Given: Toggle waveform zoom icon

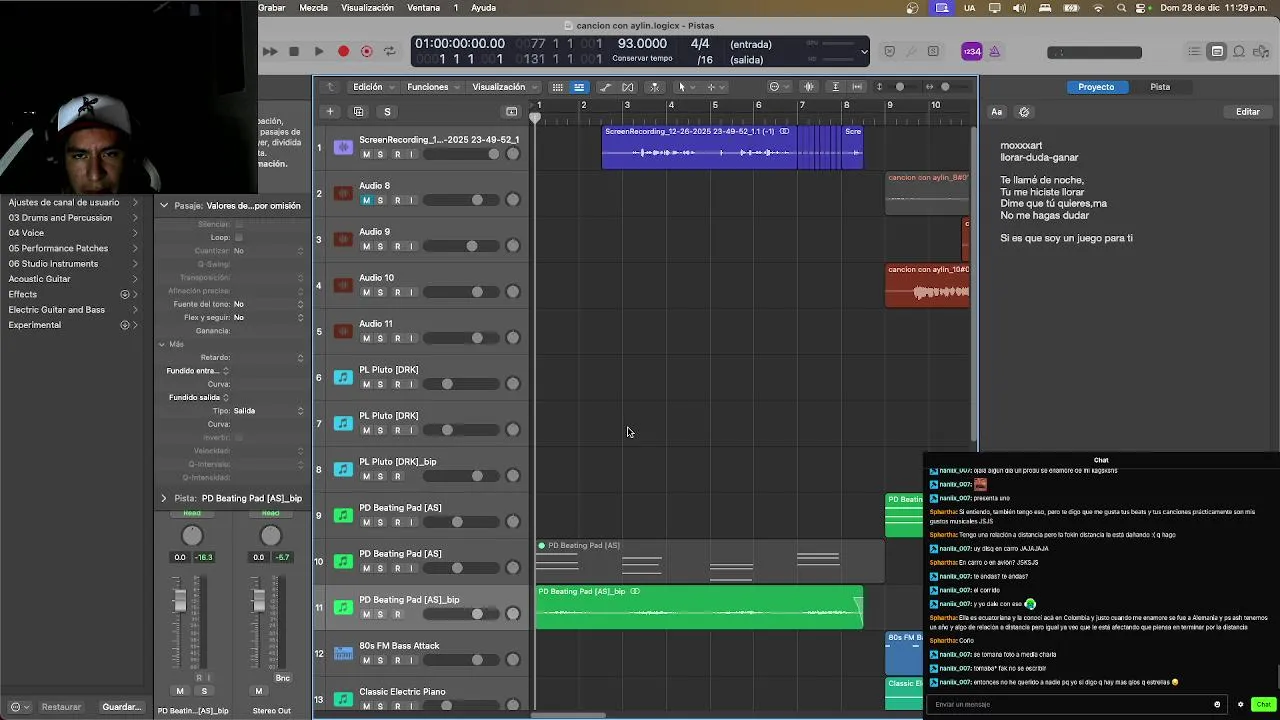Looking at the screenshot, I should pyautogui.click(x=809, y=87).
